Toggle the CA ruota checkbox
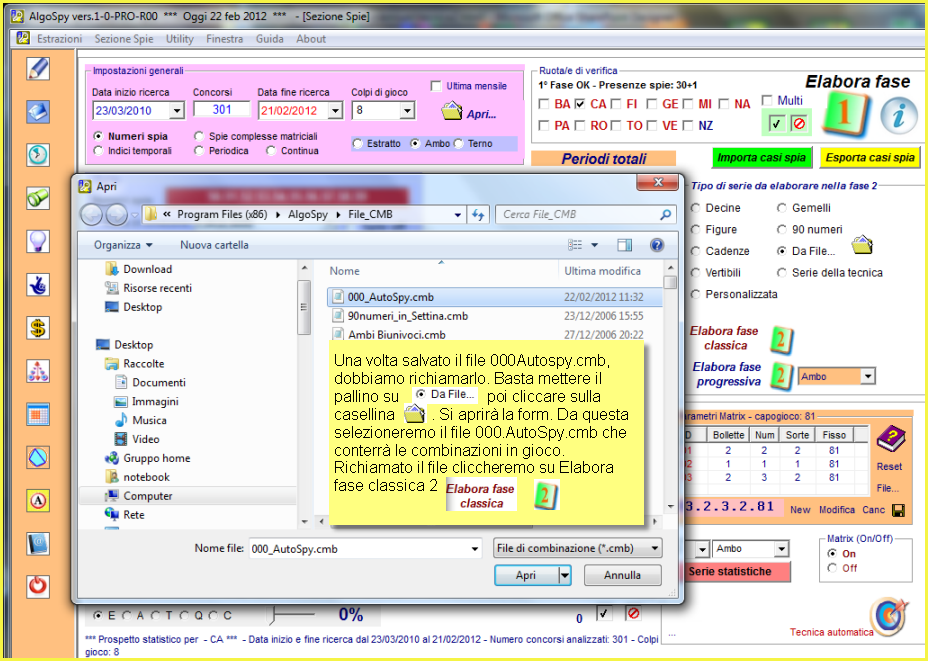The image size is (928, 661). coord(581,104)
